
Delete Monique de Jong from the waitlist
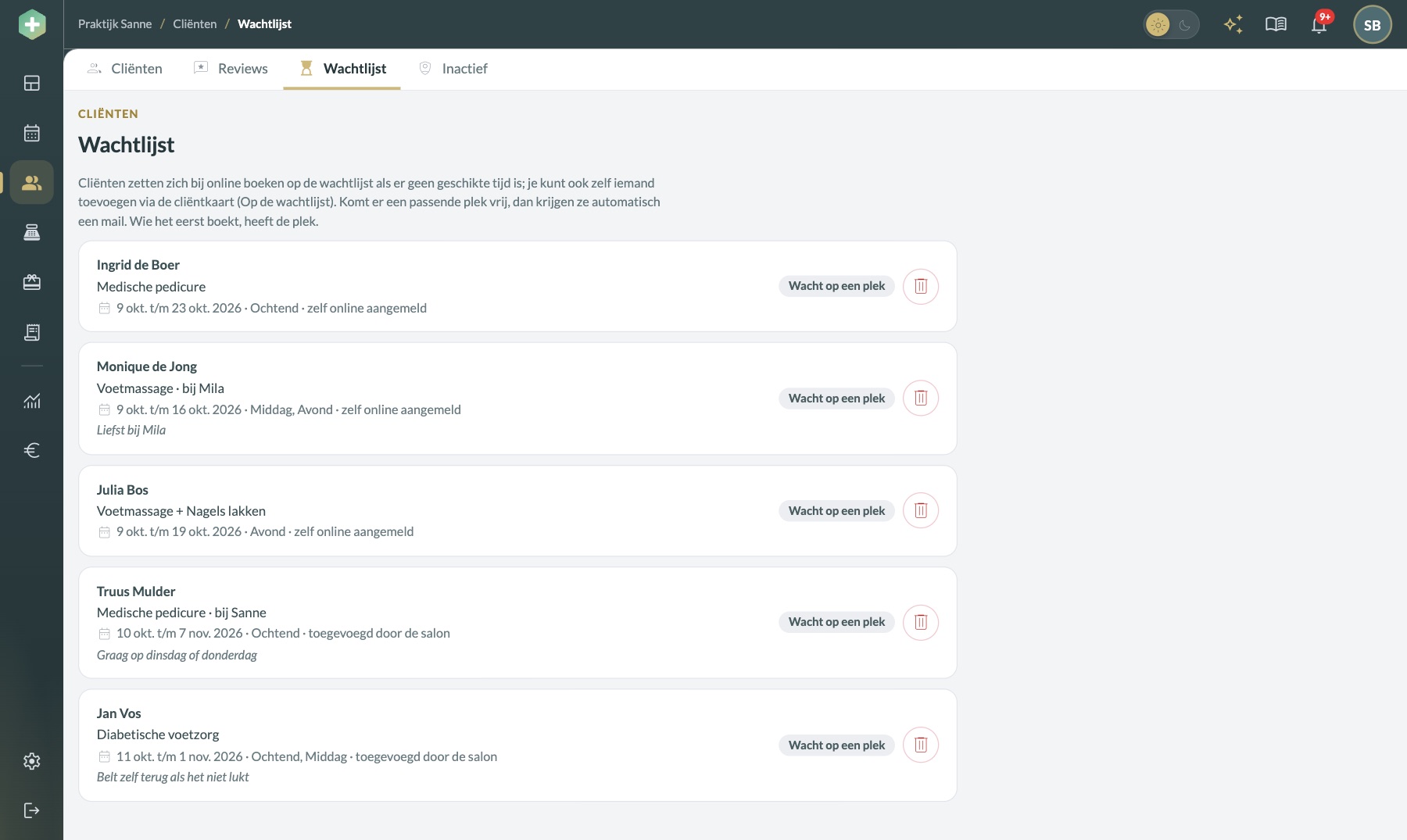tap(921, 398)
